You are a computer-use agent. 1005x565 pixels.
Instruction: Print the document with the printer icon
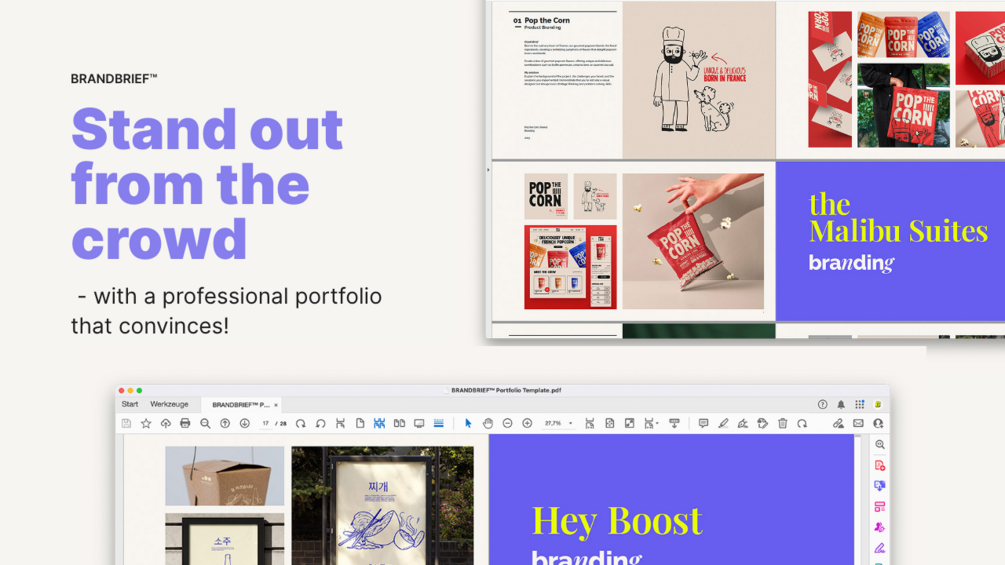185,423
